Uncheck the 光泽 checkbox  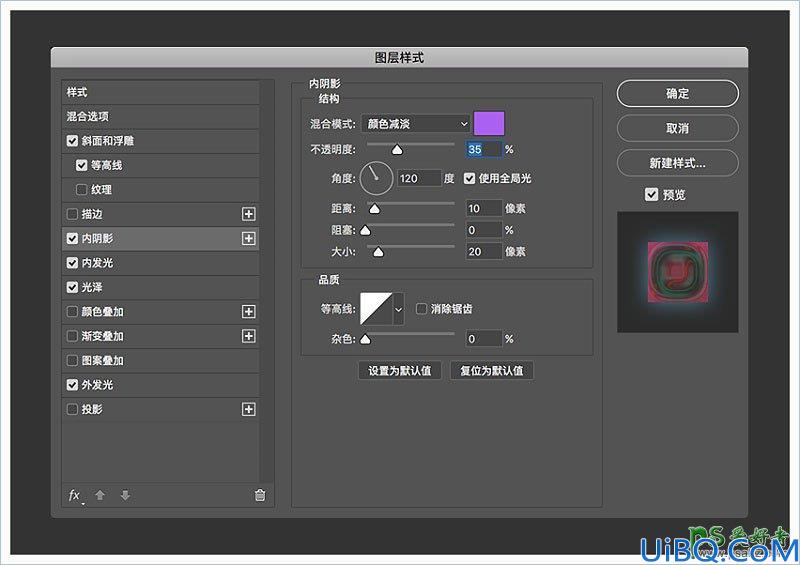tap(72, 287)
